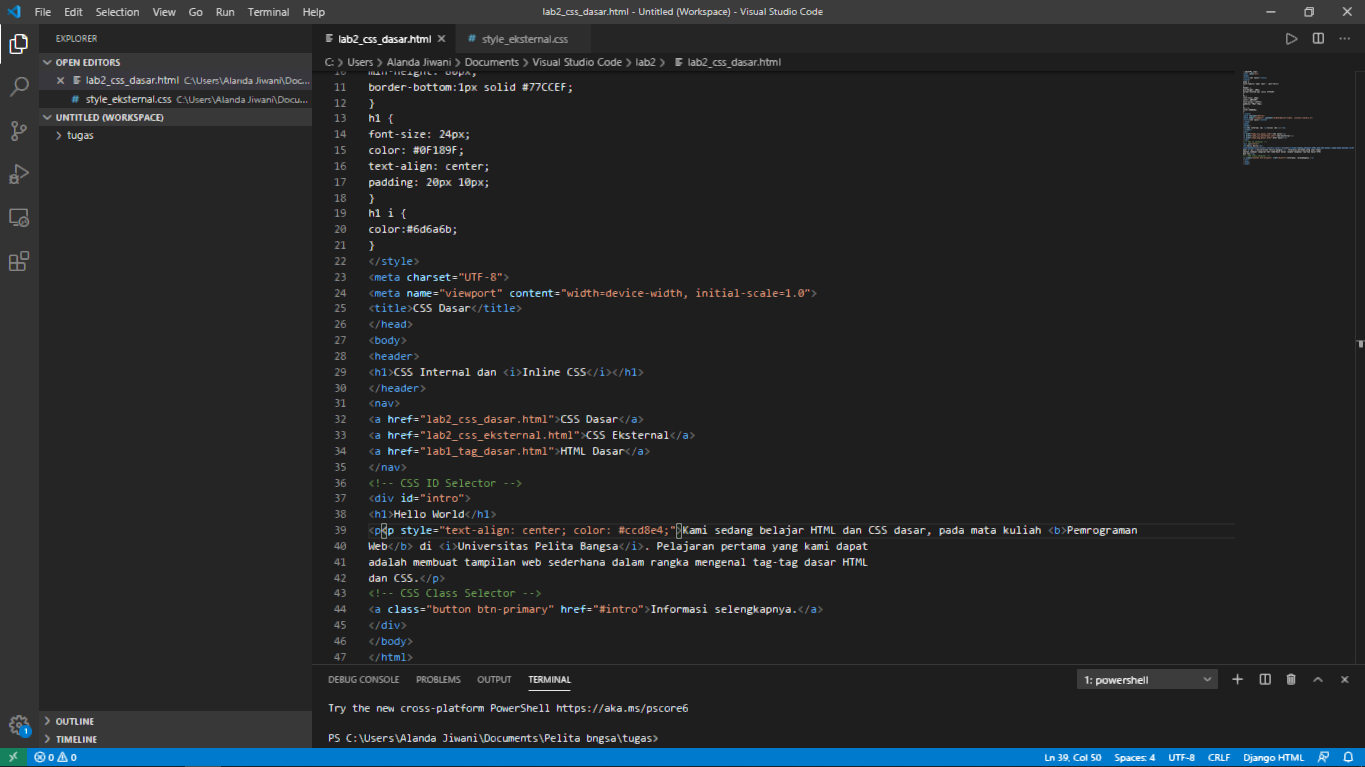Click the PowerShell prompt line in terminal
Viewport: 1365px width, 767px height.
pyautogui.click(x=492, y=738)
